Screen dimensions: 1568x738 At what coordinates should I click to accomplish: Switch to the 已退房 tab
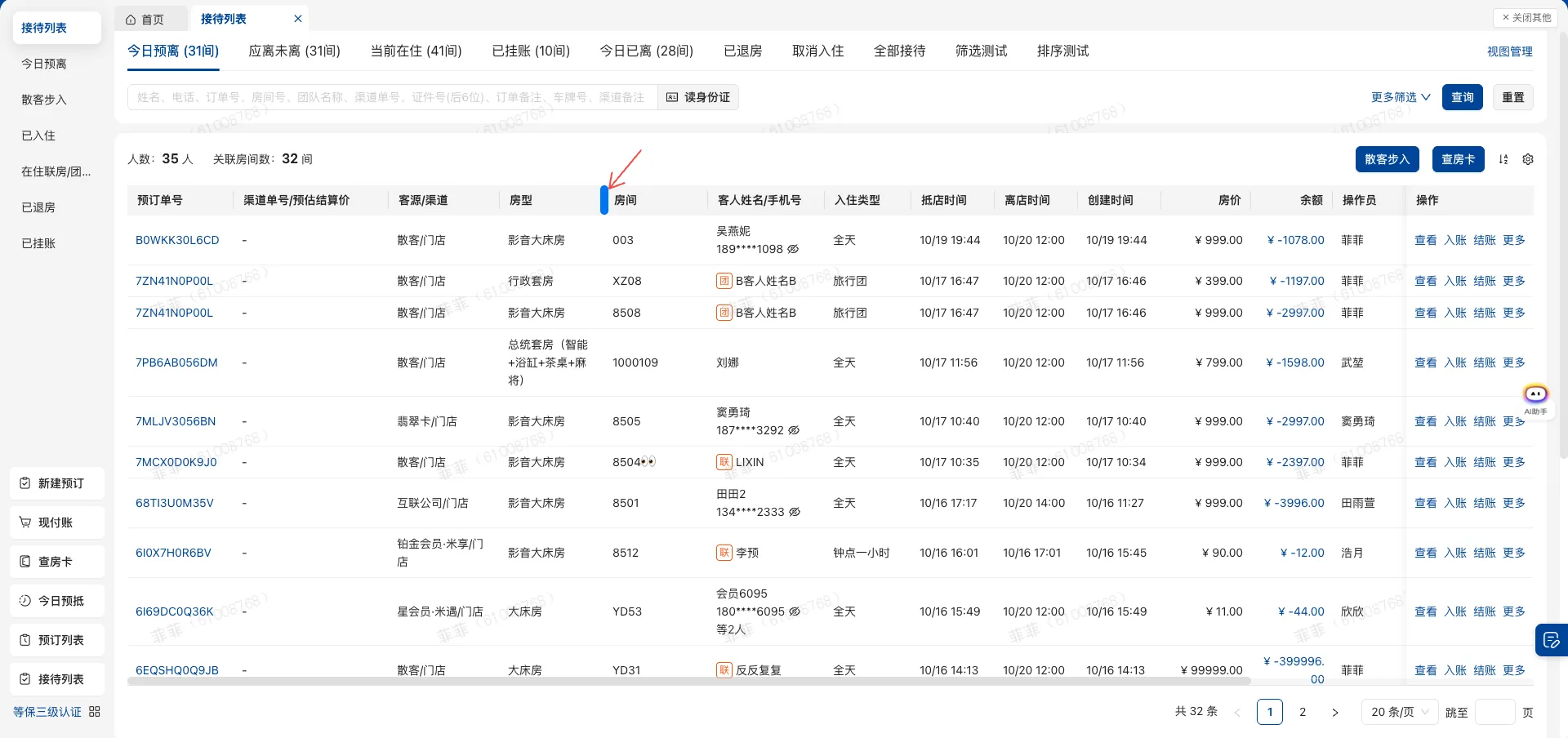(x=742, y=51)
